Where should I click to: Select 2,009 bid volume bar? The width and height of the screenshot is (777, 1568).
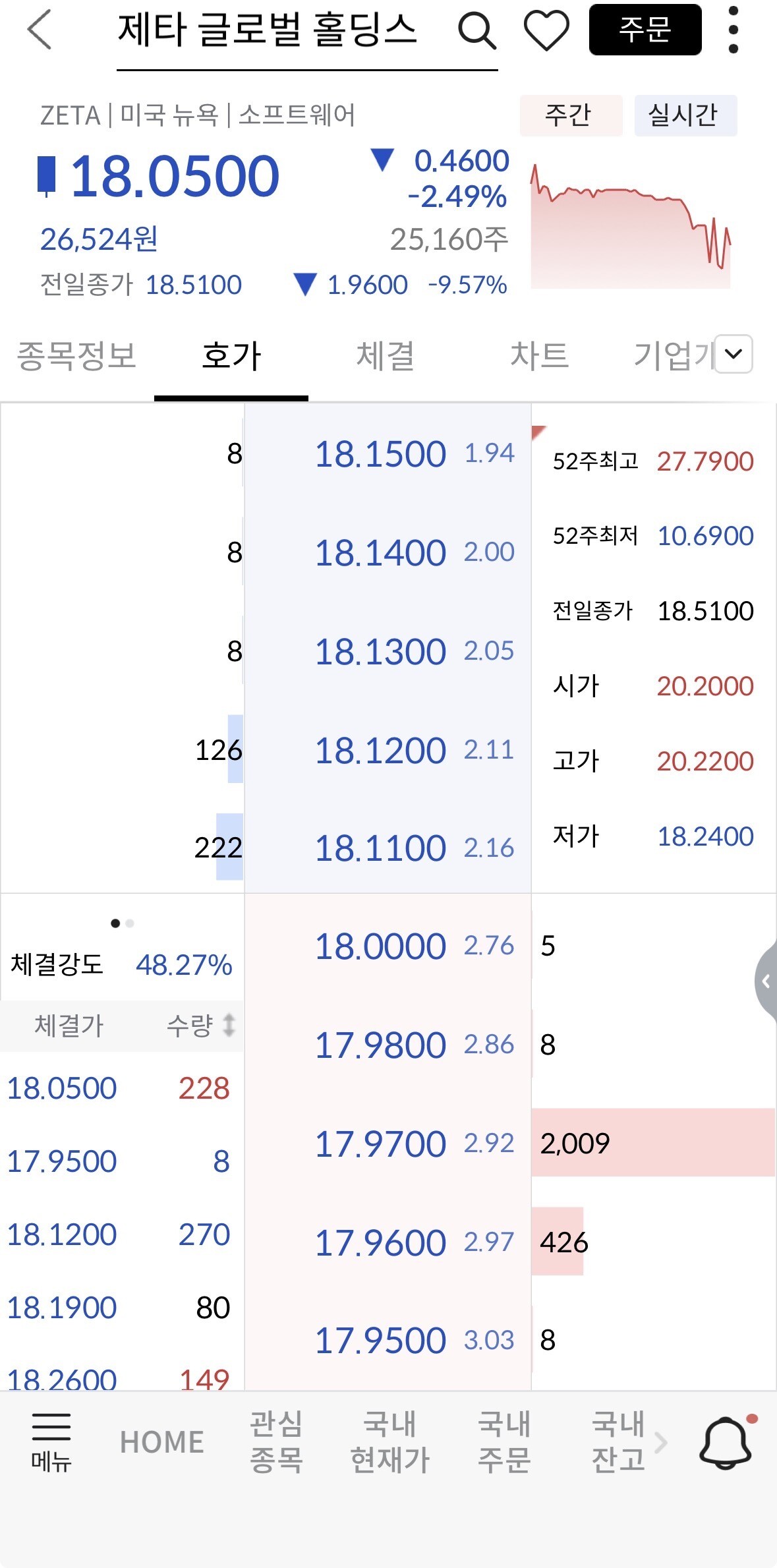click(652, 1143)
